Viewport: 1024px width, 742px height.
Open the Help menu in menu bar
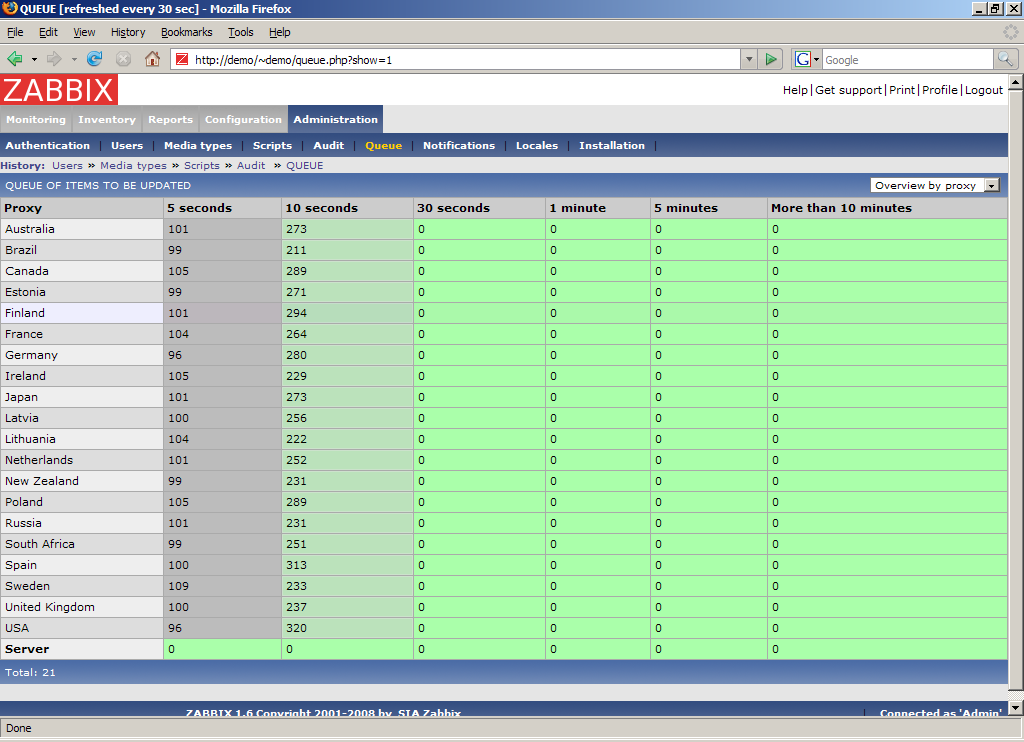[x=280, y=32]
